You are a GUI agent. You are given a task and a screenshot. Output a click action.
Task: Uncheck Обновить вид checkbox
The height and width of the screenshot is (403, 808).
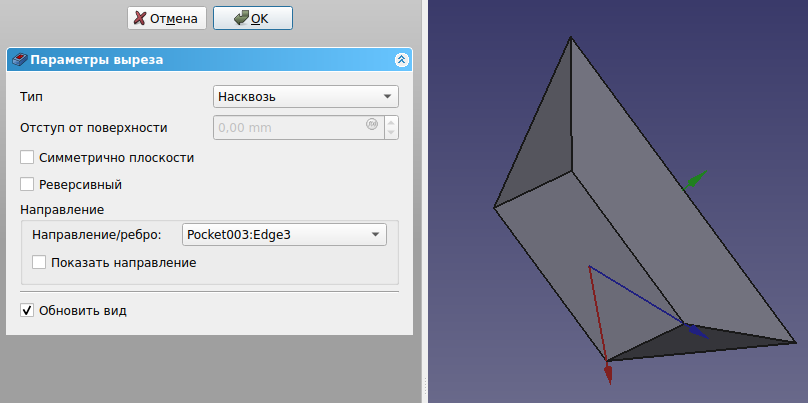click(x=27, y=311)
